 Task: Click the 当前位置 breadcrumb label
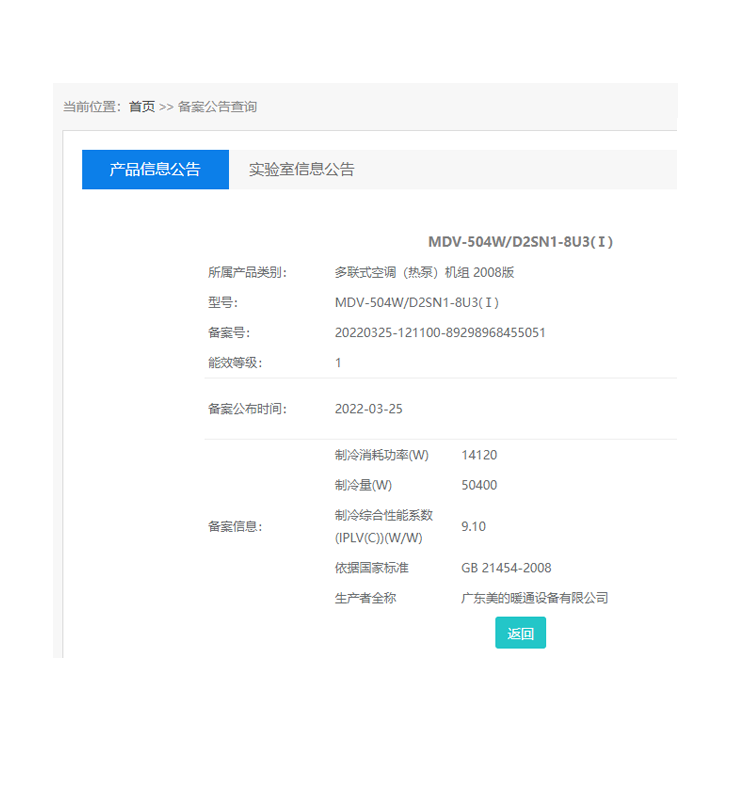[92, 107]
